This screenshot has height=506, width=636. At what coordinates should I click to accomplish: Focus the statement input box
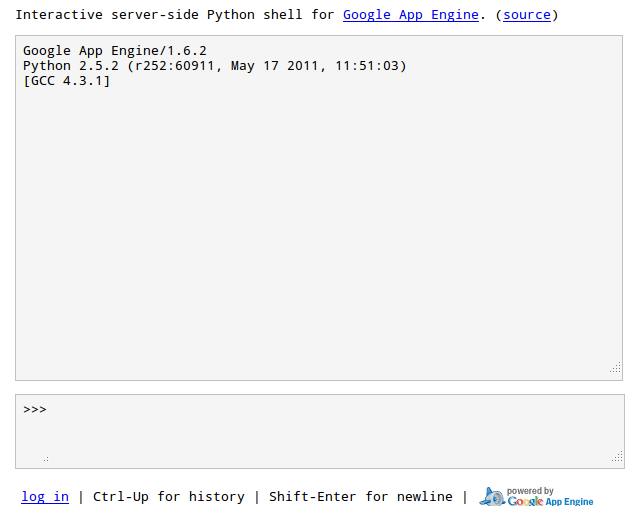[320, 431]
